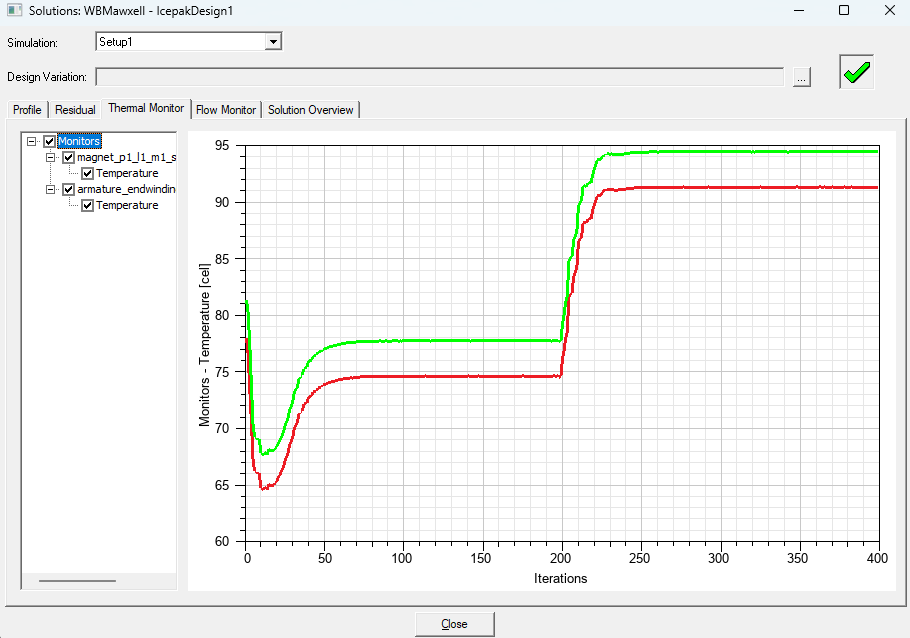
Task: Click the Close button
Action: click(x=454, y=624)
